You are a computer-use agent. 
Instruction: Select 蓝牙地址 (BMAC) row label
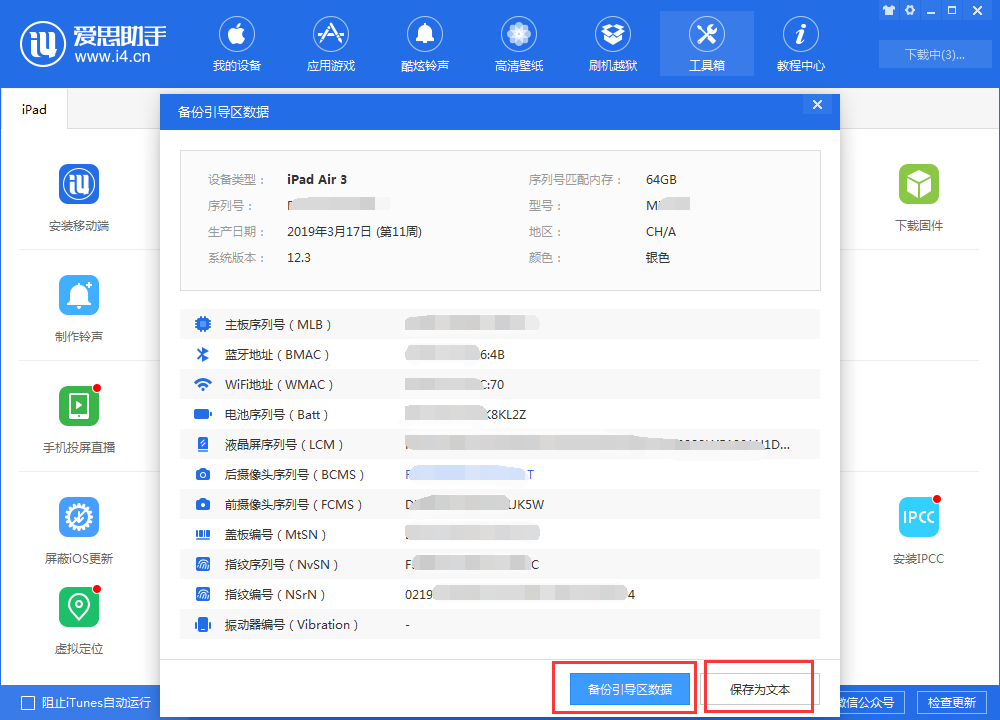click(277, 355)
